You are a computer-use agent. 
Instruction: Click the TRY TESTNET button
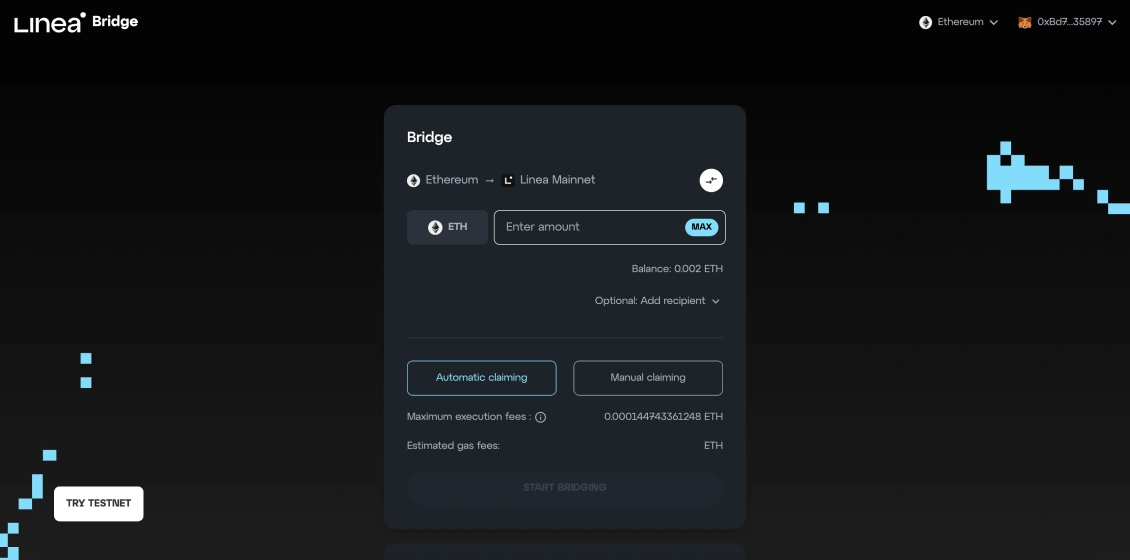coord(99,503)
